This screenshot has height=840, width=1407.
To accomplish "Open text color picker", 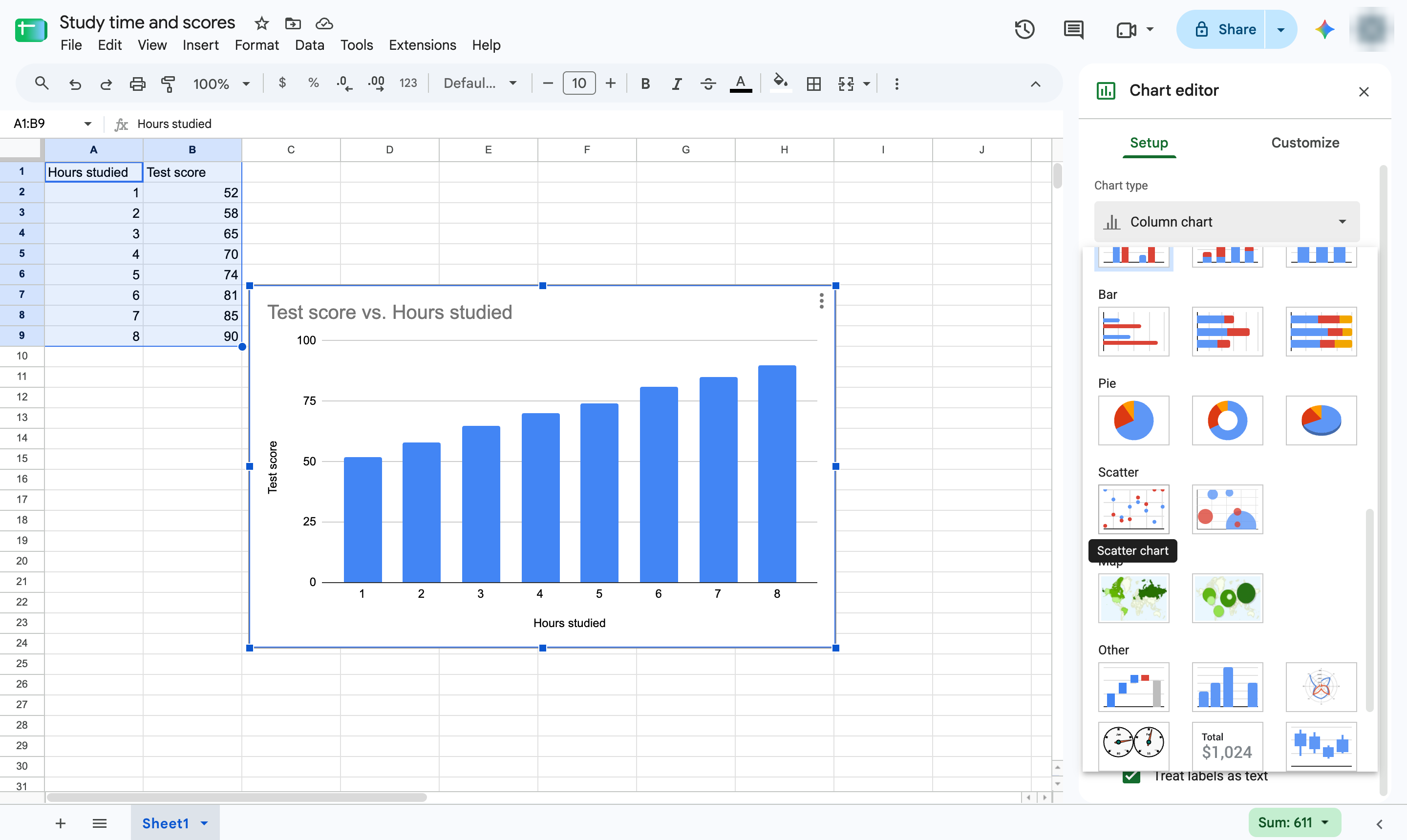I will (741, 84).
